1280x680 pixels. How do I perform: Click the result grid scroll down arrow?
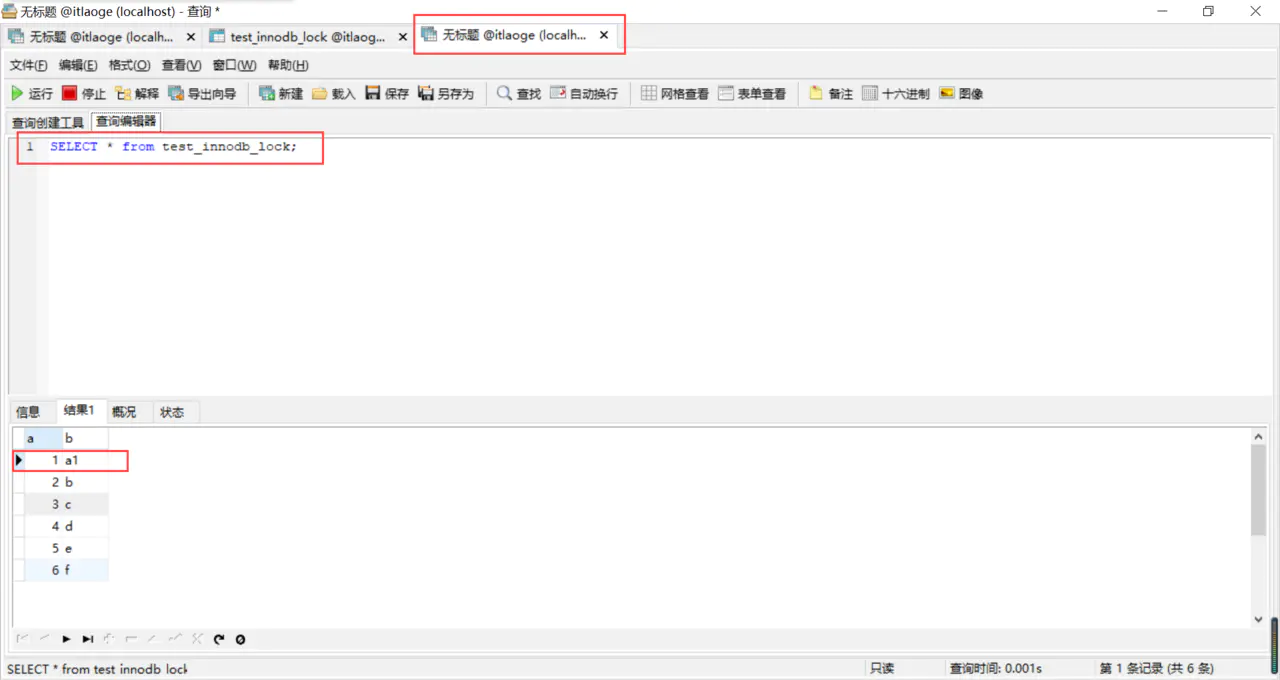click(x=1258, y=619)
